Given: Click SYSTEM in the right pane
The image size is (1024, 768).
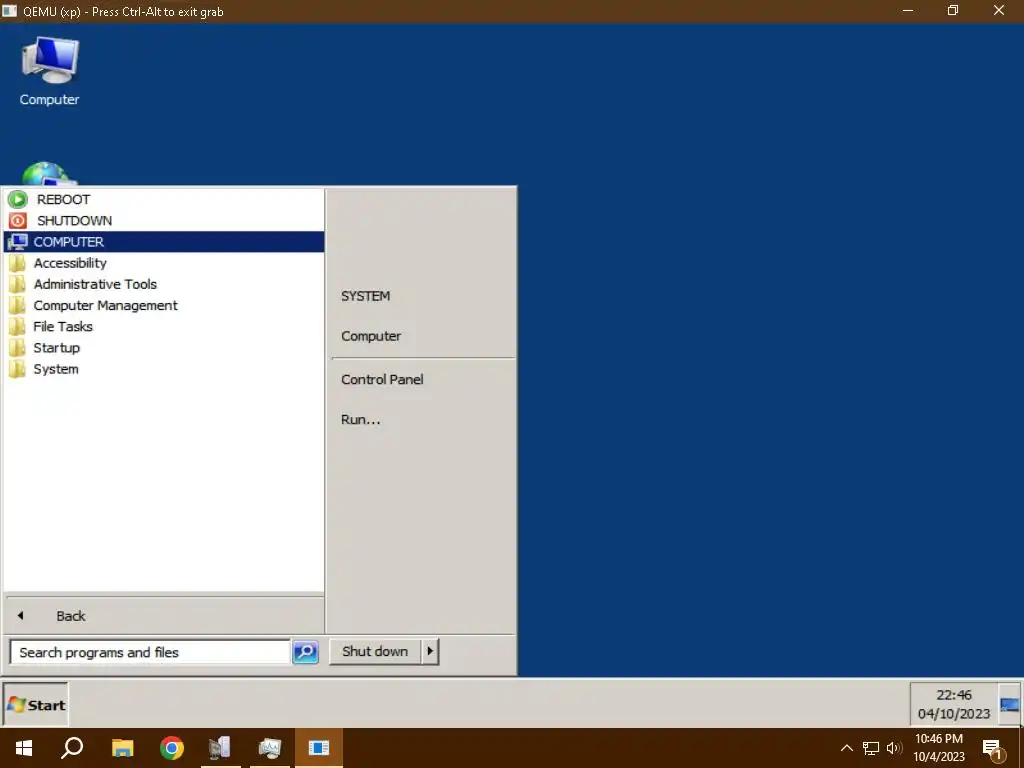Looking at the screenshot, I should 366,296.
